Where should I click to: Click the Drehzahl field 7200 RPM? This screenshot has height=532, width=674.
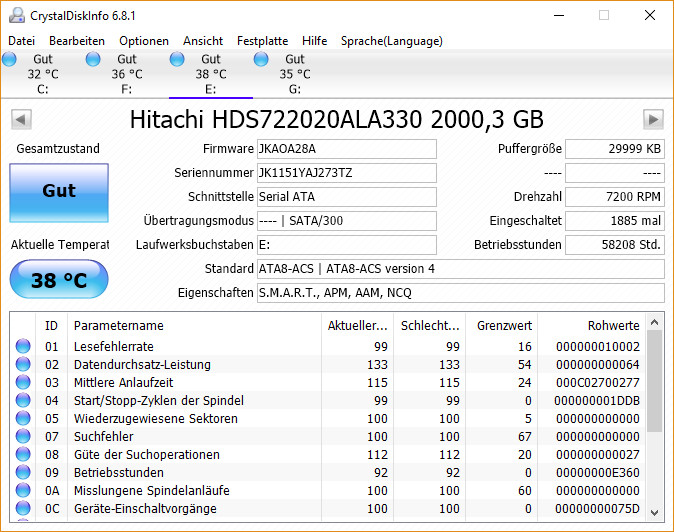615,197
